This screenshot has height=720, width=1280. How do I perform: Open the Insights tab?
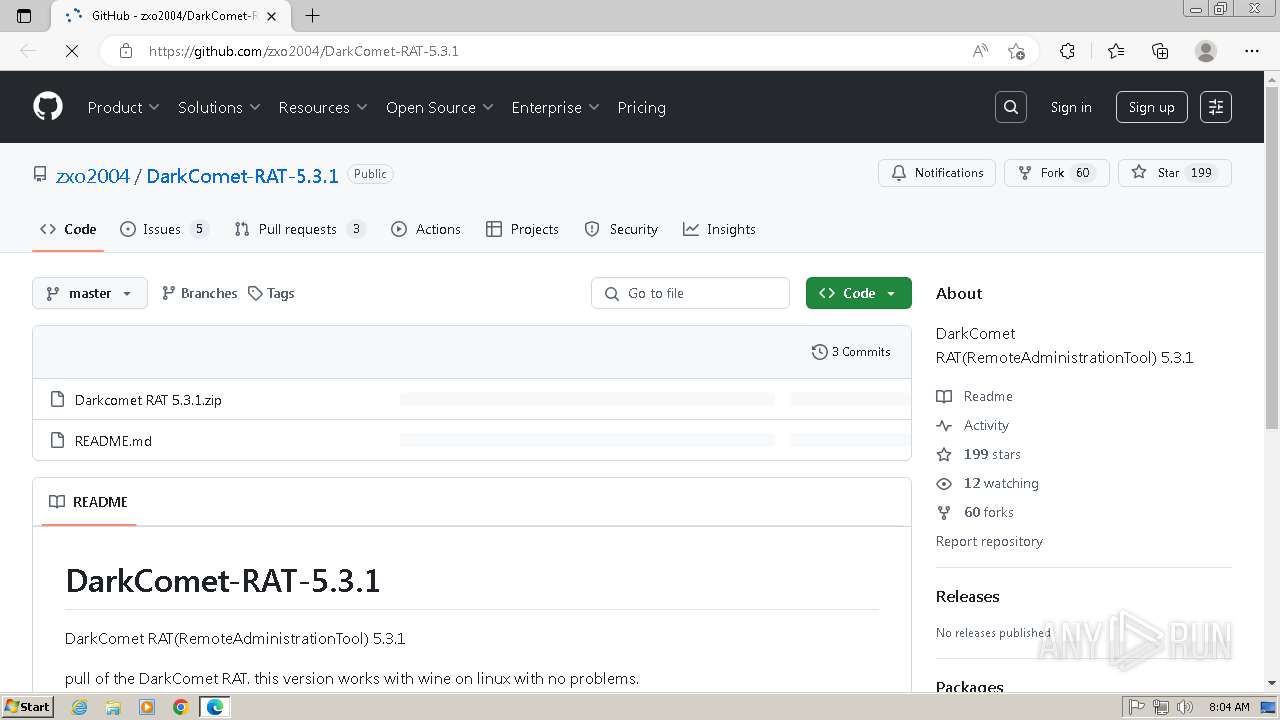pos(719,229)
